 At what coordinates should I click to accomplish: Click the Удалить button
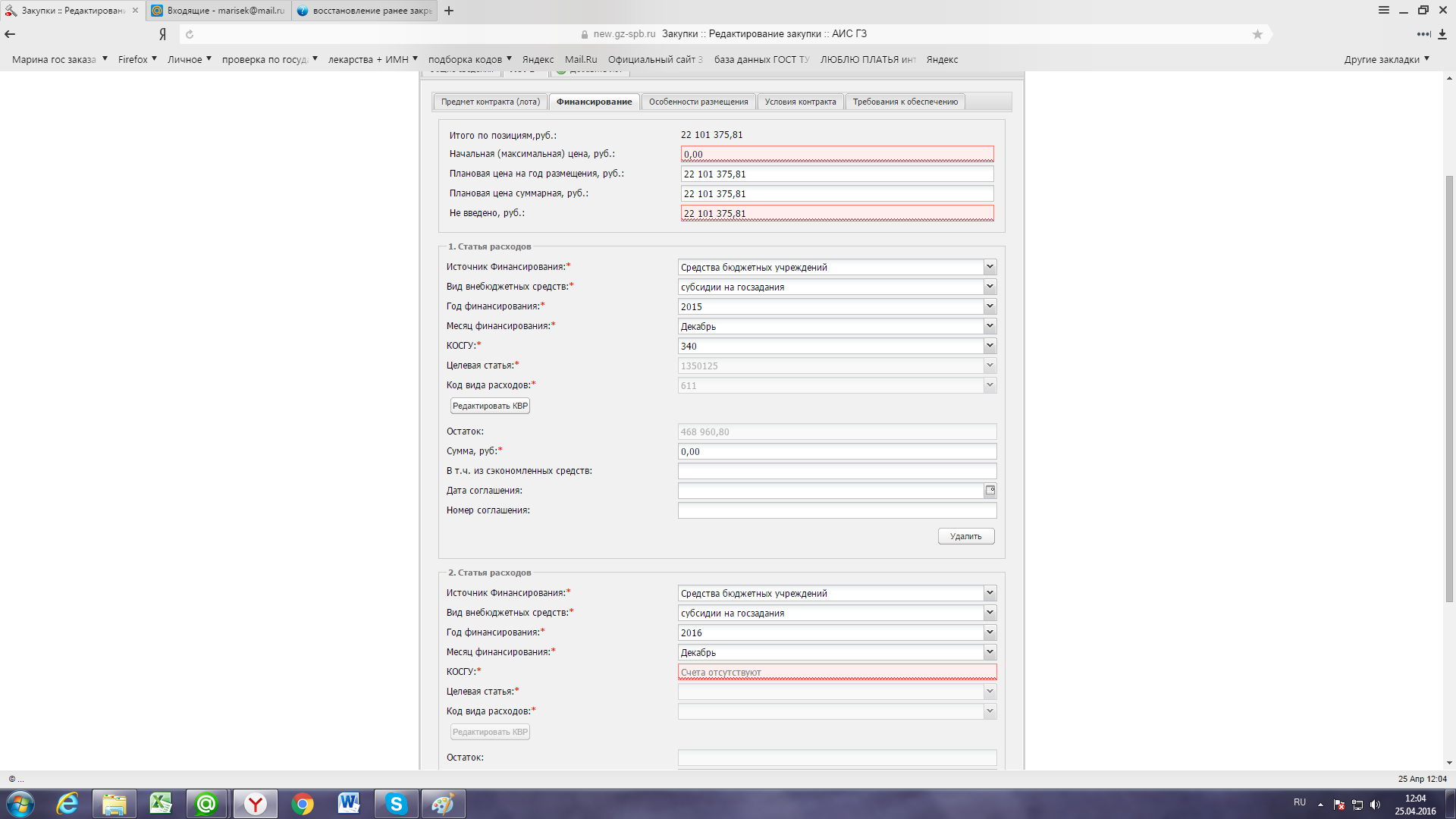965,536
